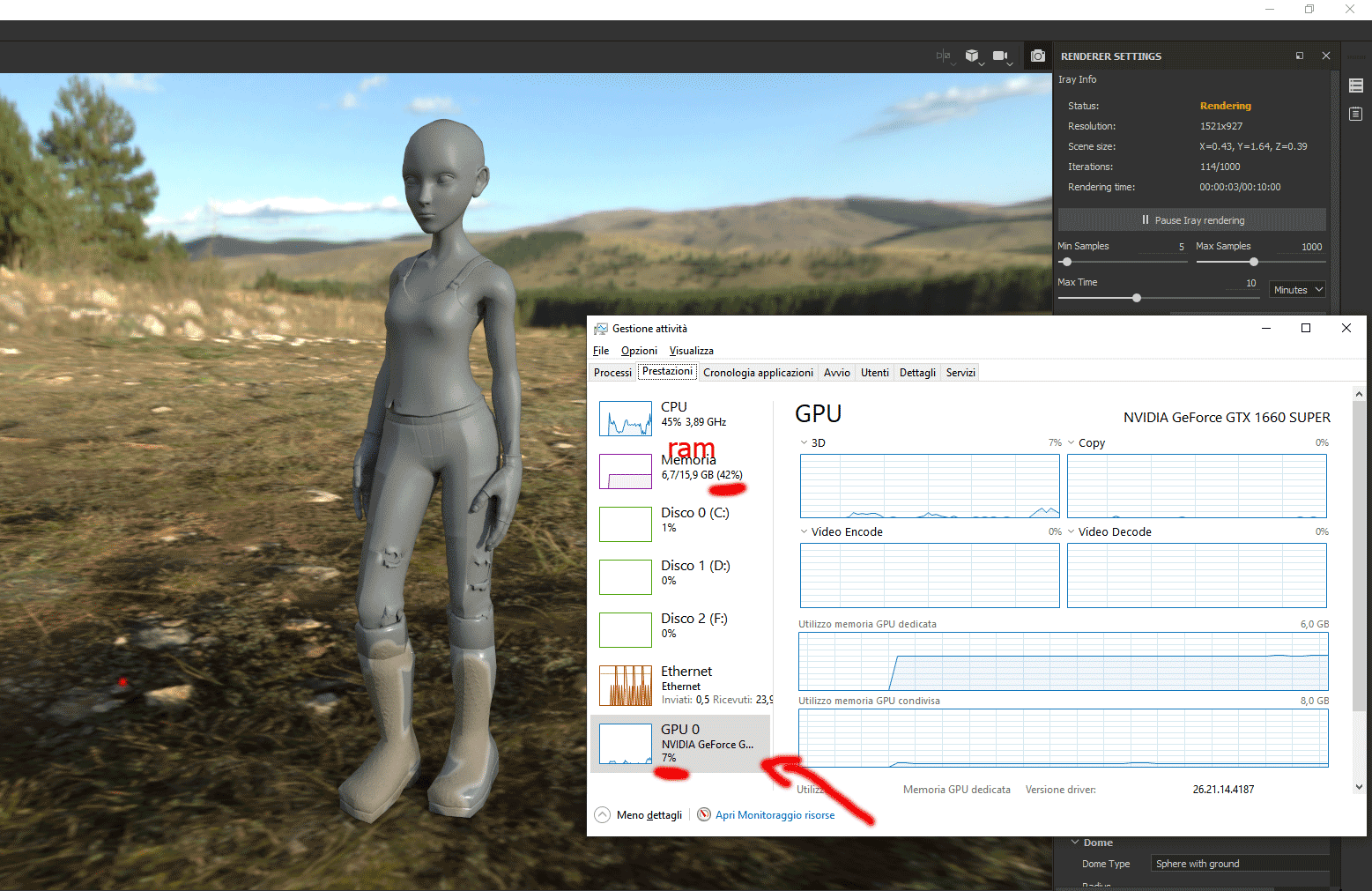
Task: Adjust the Max Time slider handle
Action: tap(1137, 298)
